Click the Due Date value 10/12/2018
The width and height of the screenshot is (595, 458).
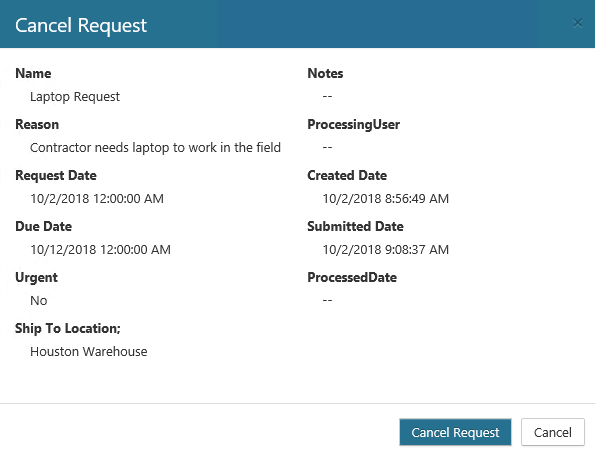tap(100, 249)
